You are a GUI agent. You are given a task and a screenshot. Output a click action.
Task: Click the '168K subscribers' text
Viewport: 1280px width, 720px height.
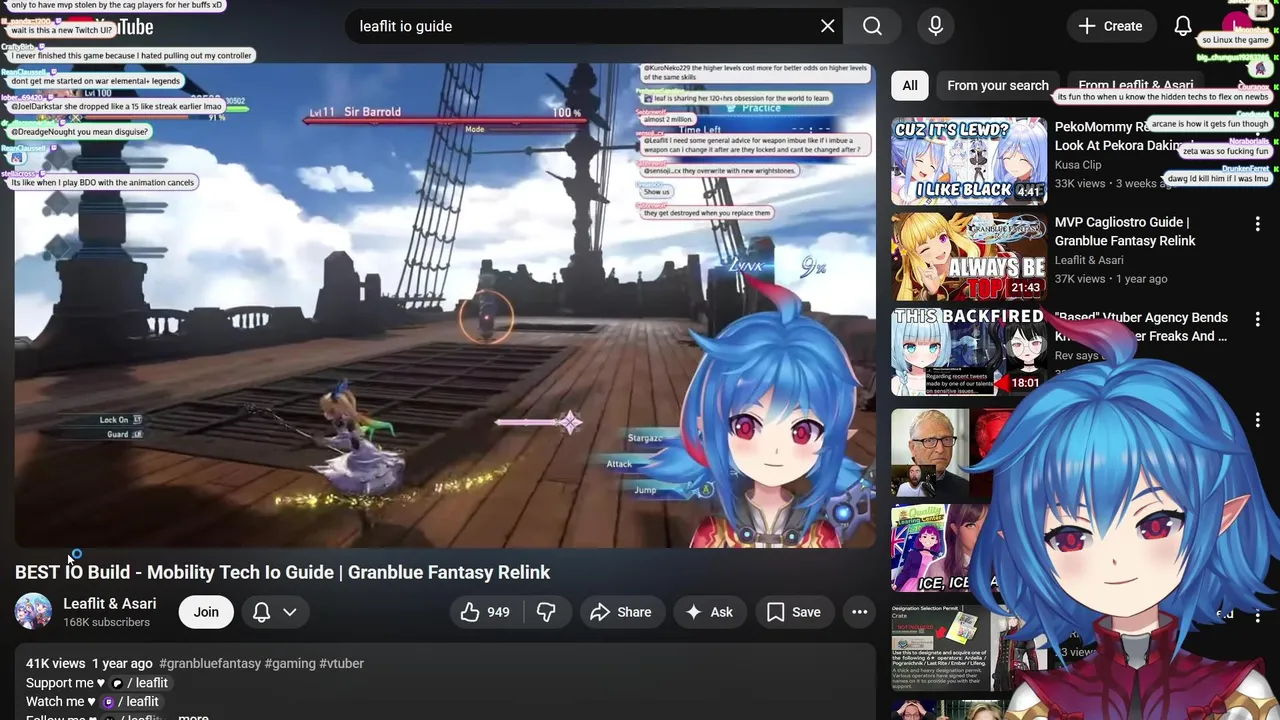[x=107, y=622]
